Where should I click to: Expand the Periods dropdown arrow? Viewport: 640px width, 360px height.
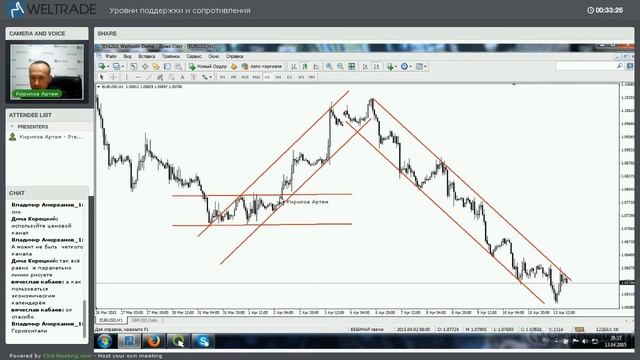(411, 67)
